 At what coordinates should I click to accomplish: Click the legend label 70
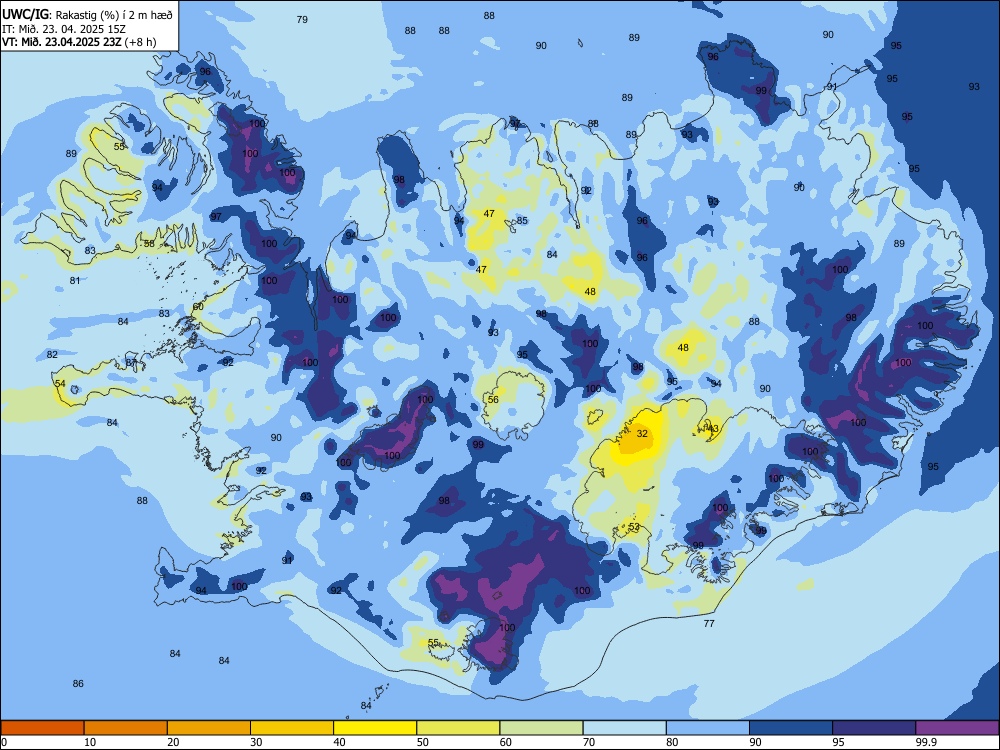(x=589, y=742)
